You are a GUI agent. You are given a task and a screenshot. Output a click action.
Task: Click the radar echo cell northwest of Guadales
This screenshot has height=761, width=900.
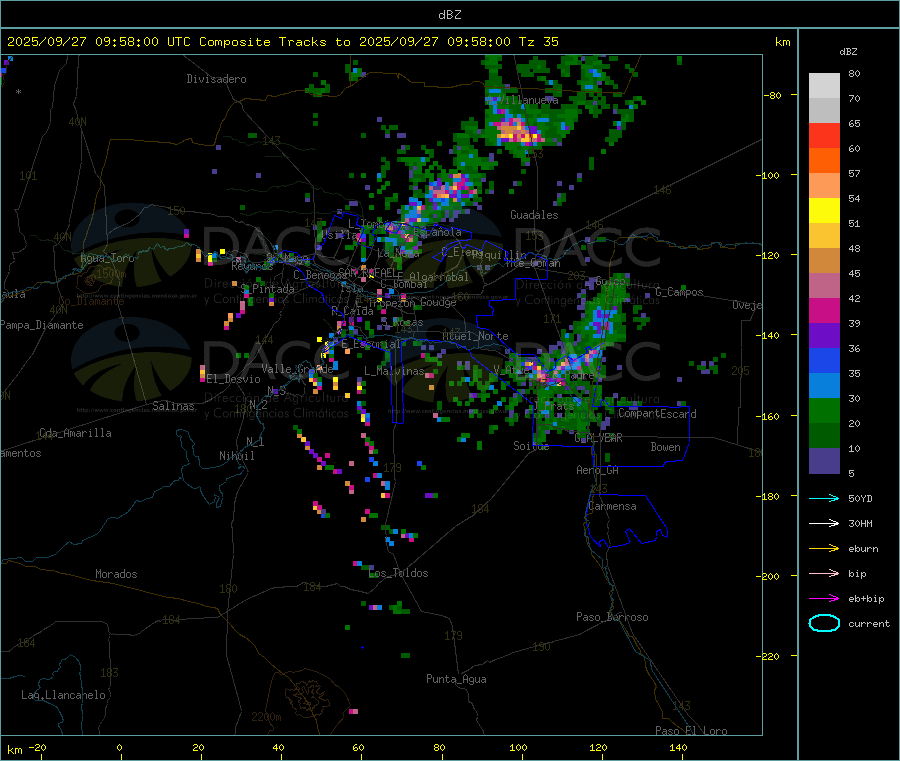451,191
